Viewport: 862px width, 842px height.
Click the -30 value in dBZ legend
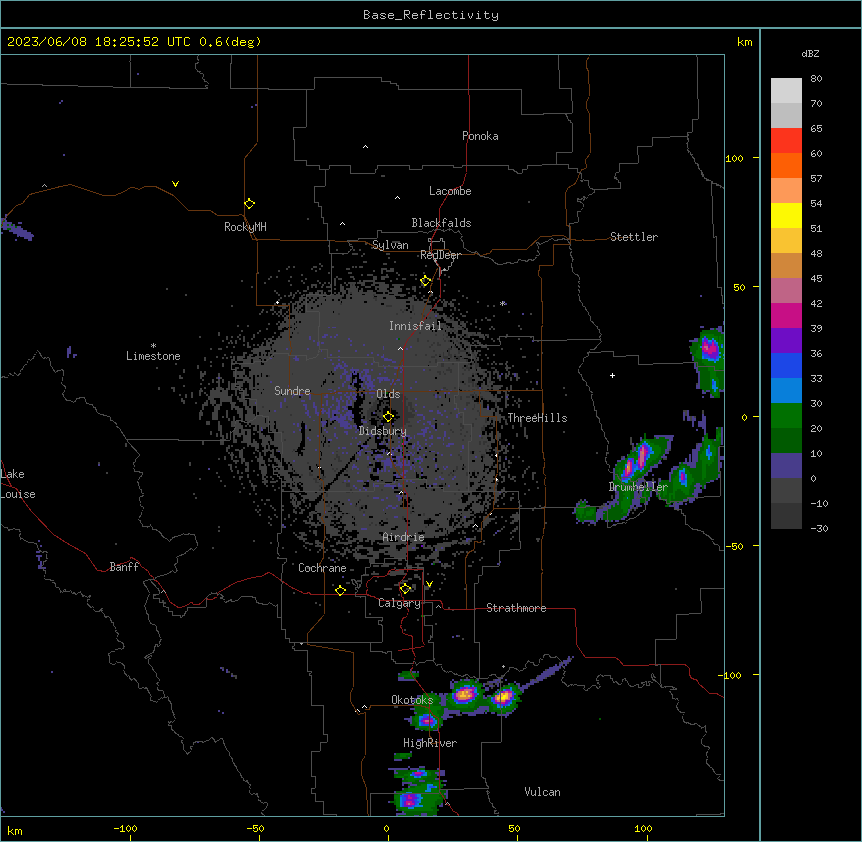pyautogui.click(x=819, y=528)
